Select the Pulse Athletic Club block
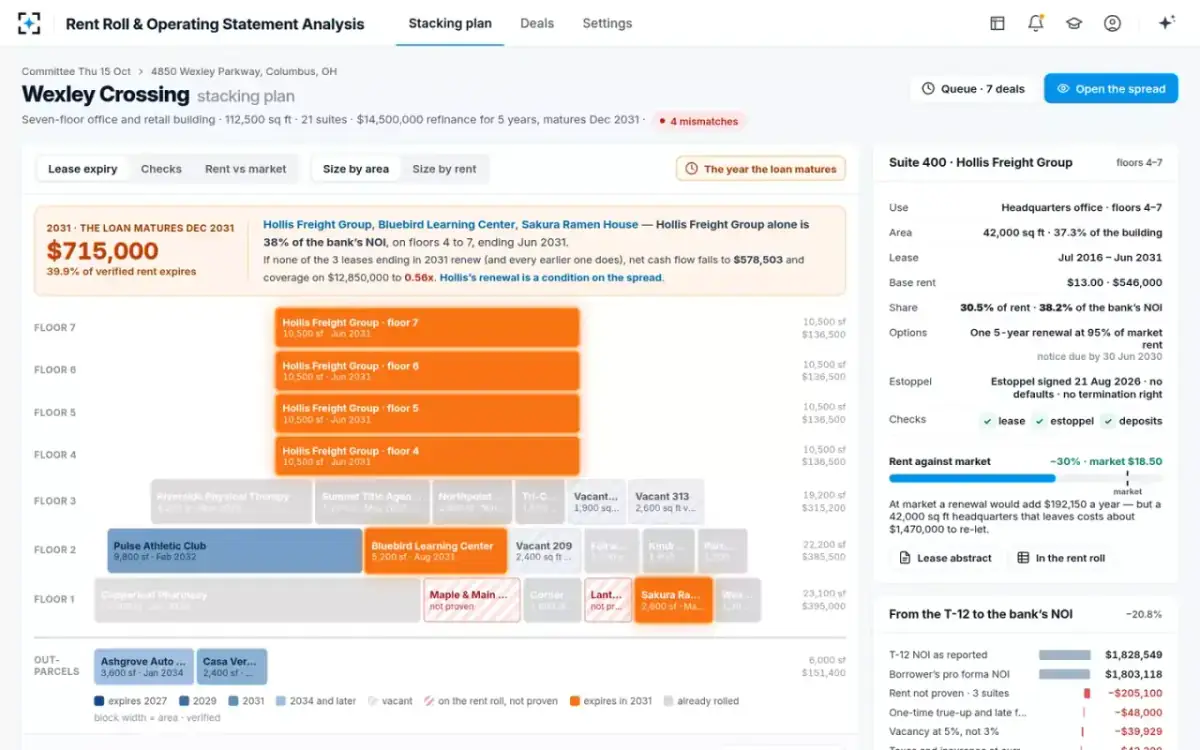This screenshot has height=750, width=1200. coord(235,551)
